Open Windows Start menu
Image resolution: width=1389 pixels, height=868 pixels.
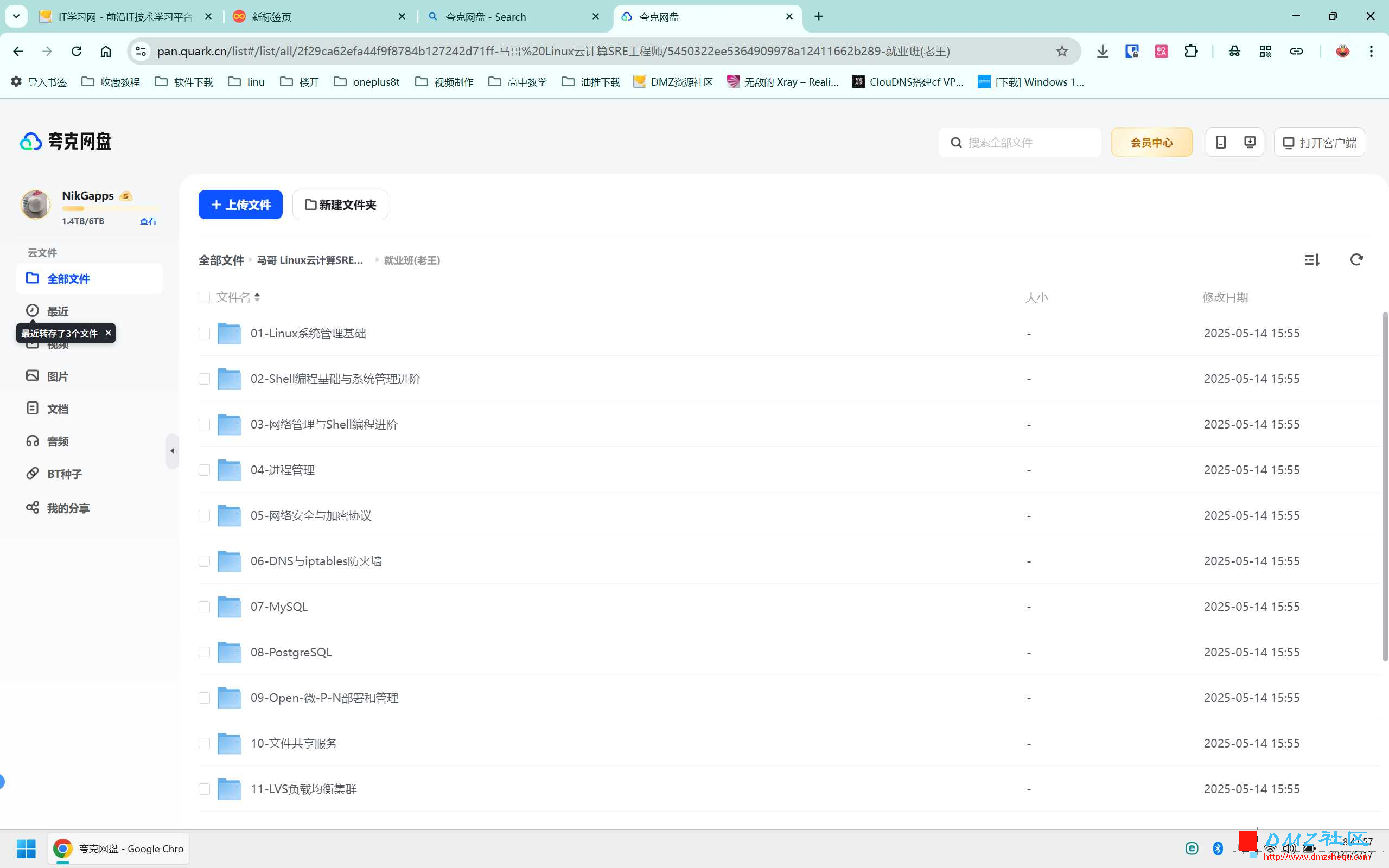[x=26, y=848]
